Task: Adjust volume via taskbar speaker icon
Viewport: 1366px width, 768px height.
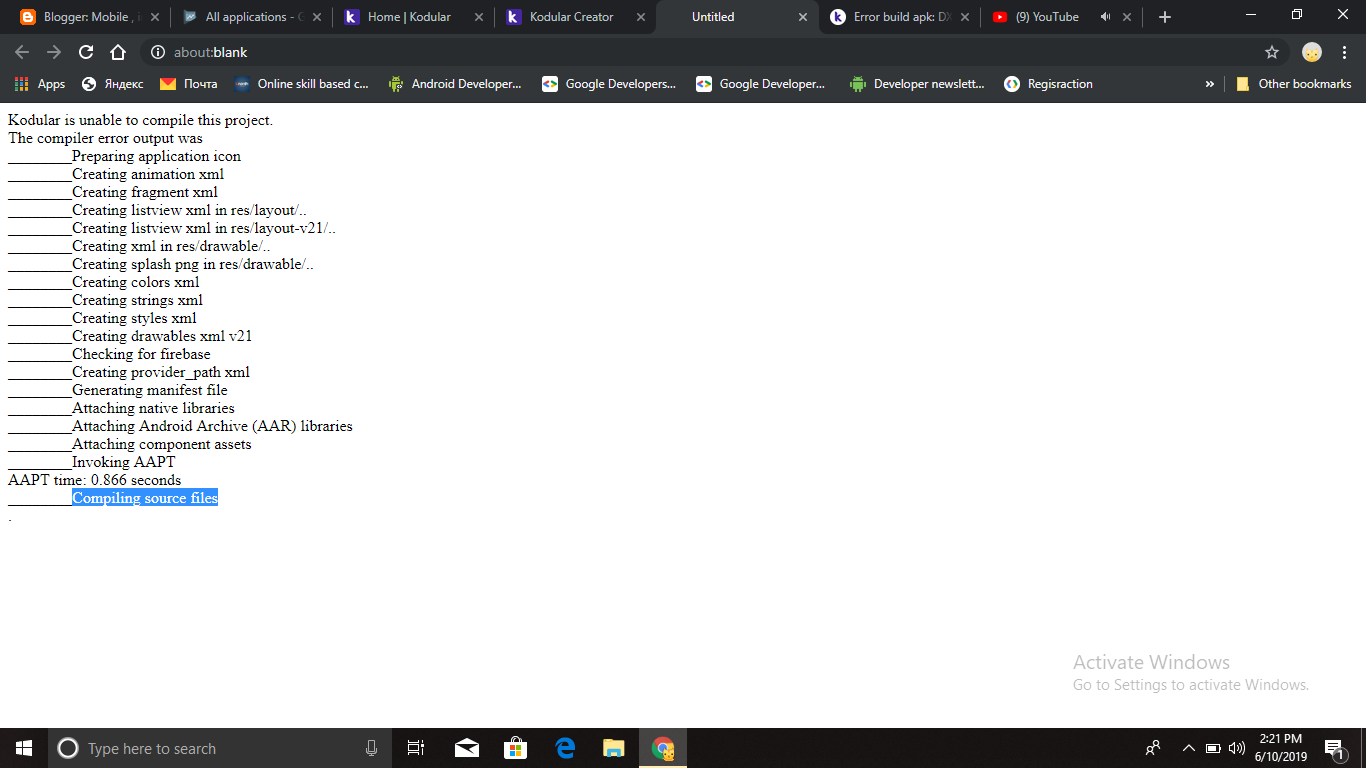Action: [x=1237, y=748]
